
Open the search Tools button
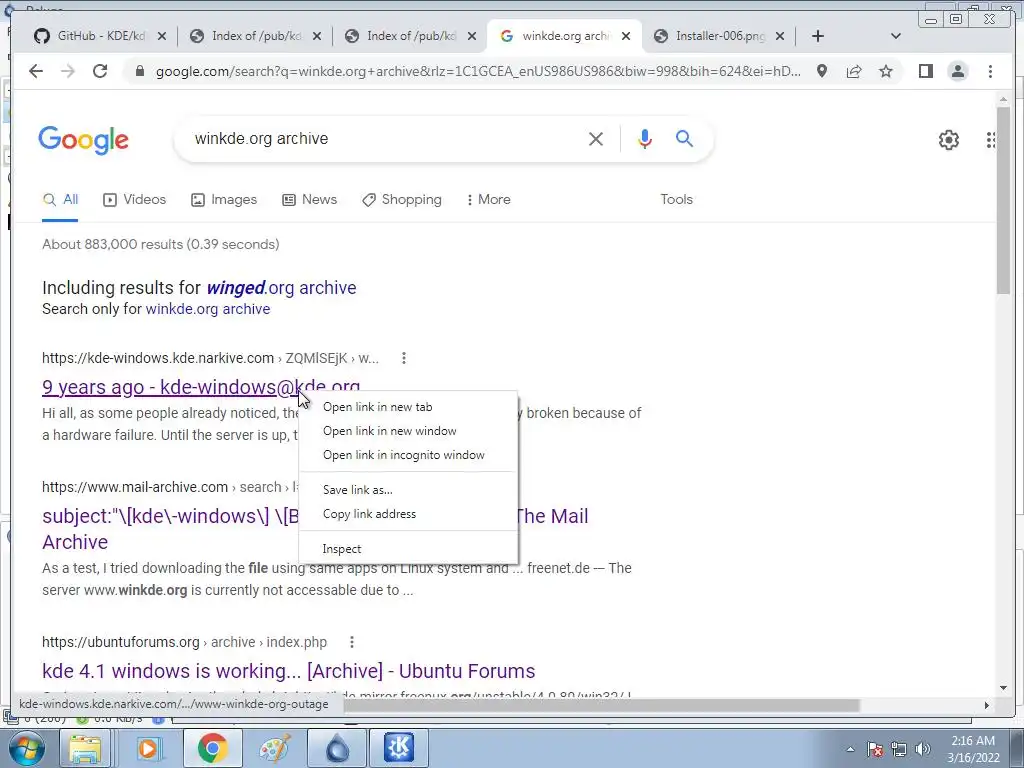(x=677, y=200)
